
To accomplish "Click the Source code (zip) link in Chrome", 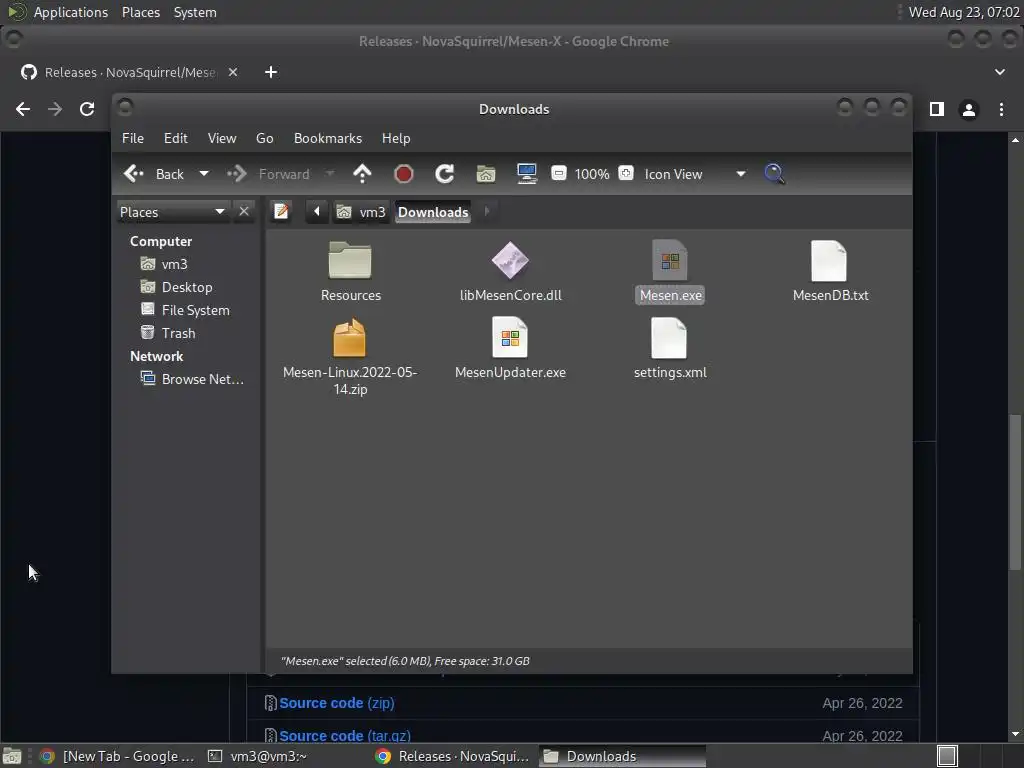I will coord(336,703).
